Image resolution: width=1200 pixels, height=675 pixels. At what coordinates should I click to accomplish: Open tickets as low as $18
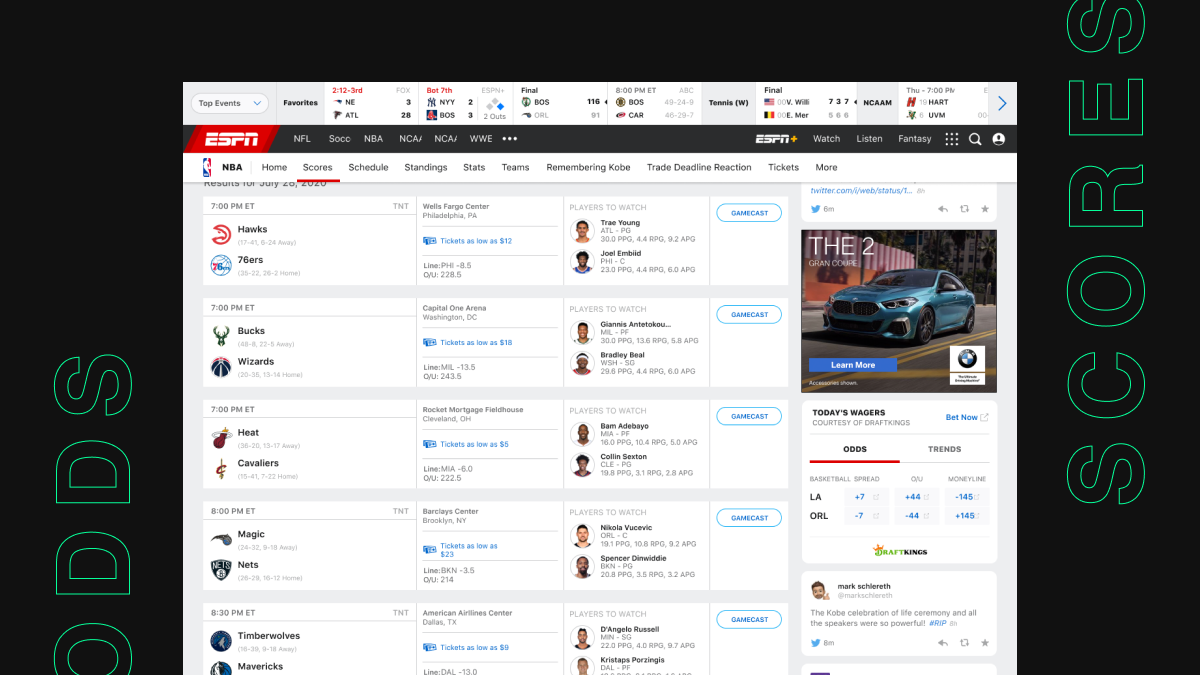(468, 343)
